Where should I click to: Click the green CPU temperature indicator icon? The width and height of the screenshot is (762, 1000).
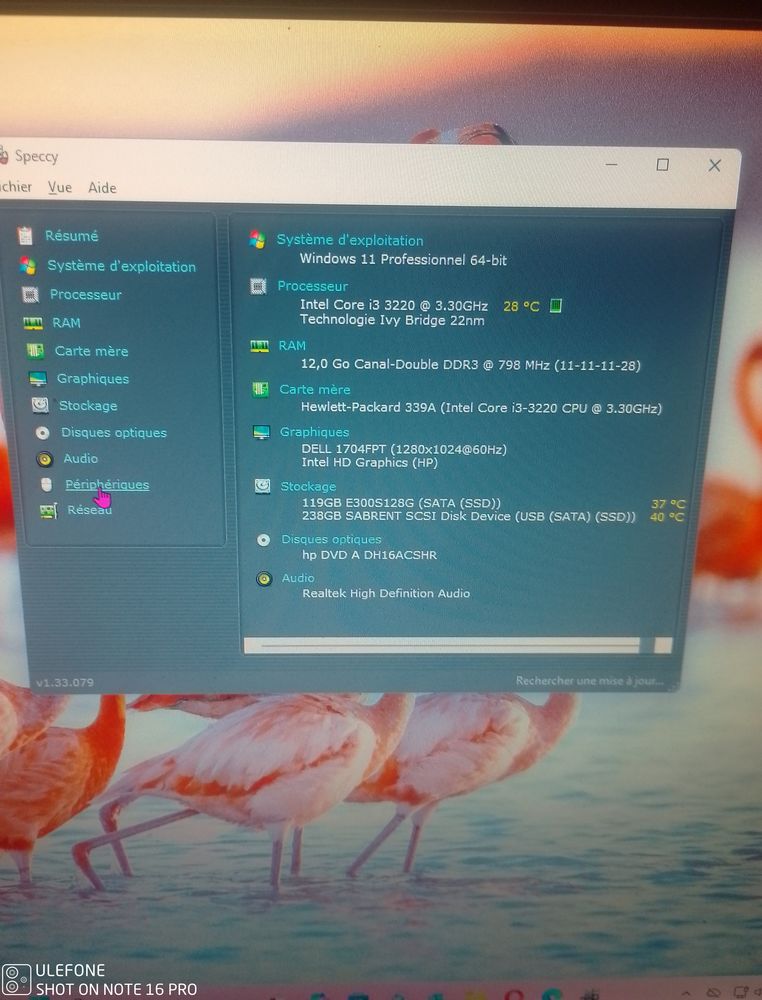pyautogui.click(x=555, y=306)
